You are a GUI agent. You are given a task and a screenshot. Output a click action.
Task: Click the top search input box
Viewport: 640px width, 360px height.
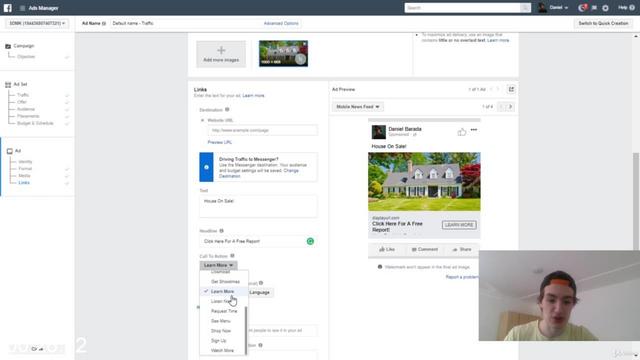(x=462, y=8)
